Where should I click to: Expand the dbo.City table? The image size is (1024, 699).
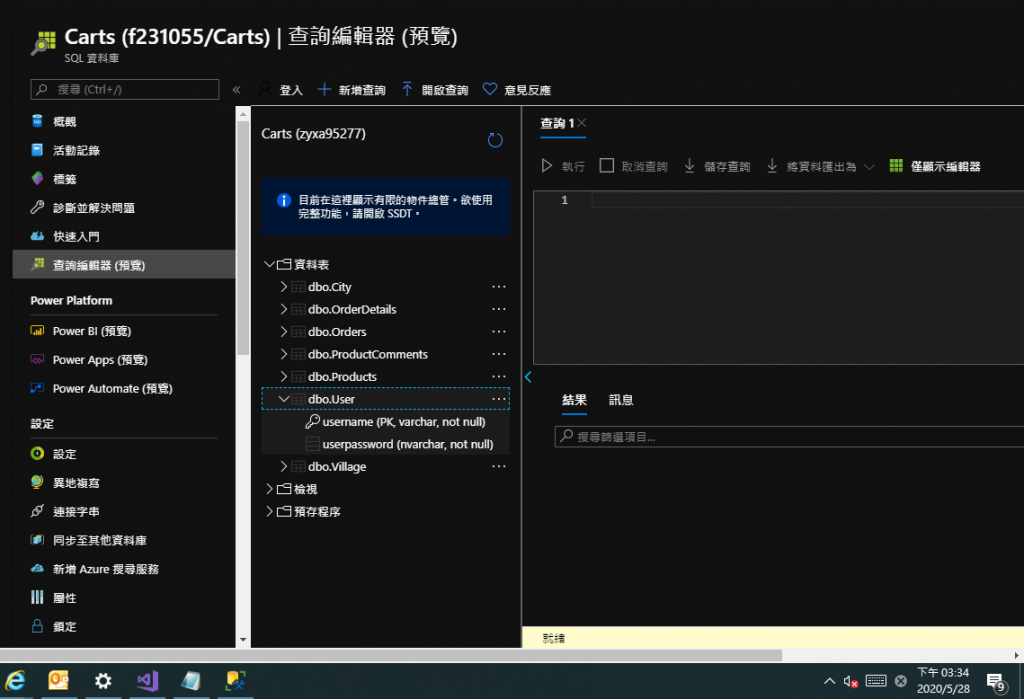tap(283, 287)
